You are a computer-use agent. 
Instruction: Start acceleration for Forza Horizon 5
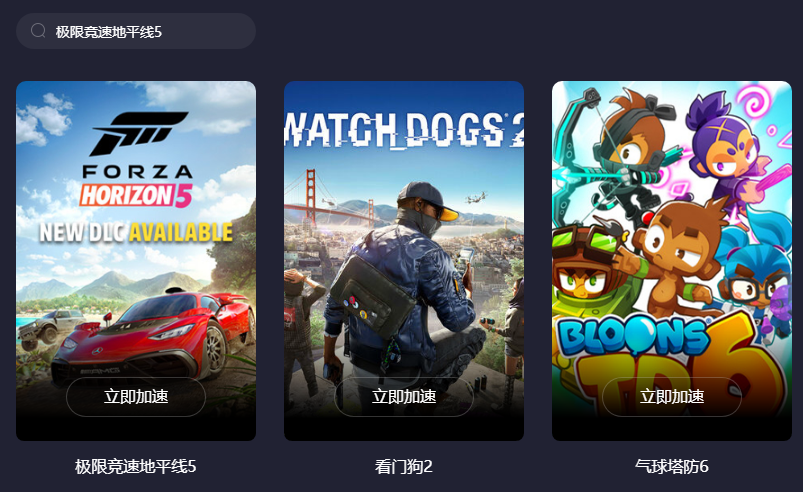(136, 397)
